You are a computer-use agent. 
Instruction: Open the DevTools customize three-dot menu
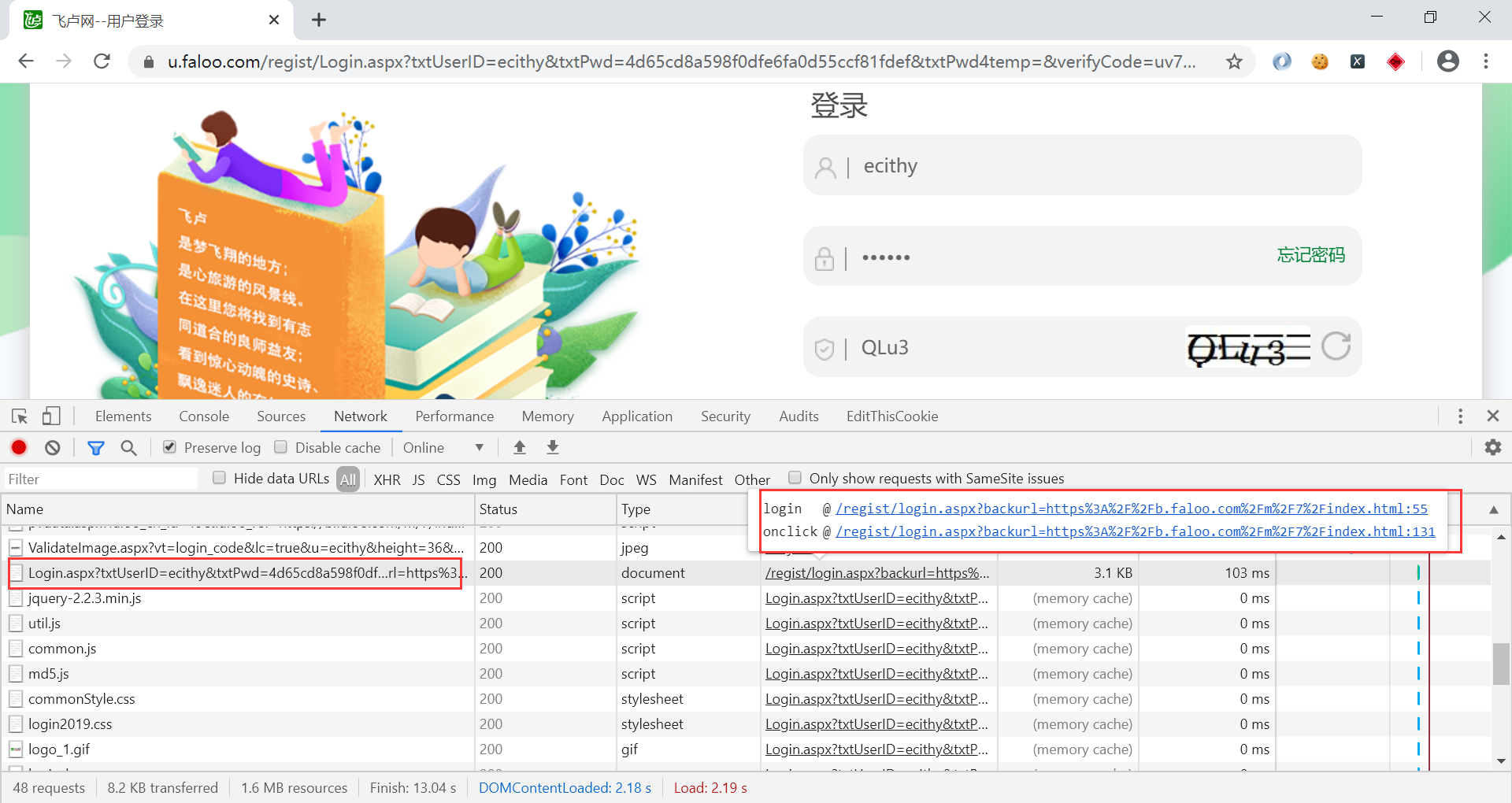pyautogui.click(x=1460, y=416)
